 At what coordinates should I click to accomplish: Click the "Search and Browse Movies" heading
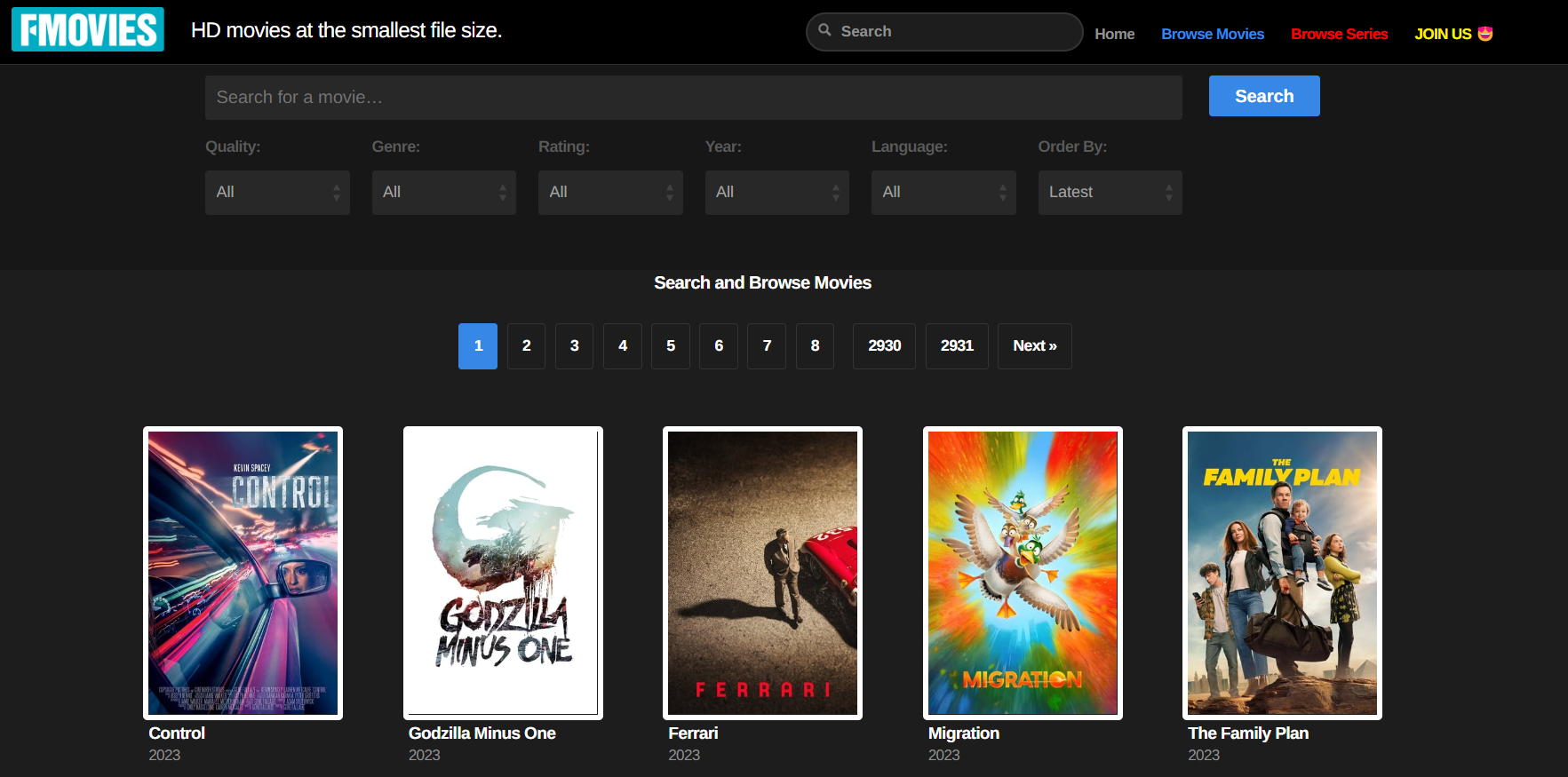coord(762,282)
